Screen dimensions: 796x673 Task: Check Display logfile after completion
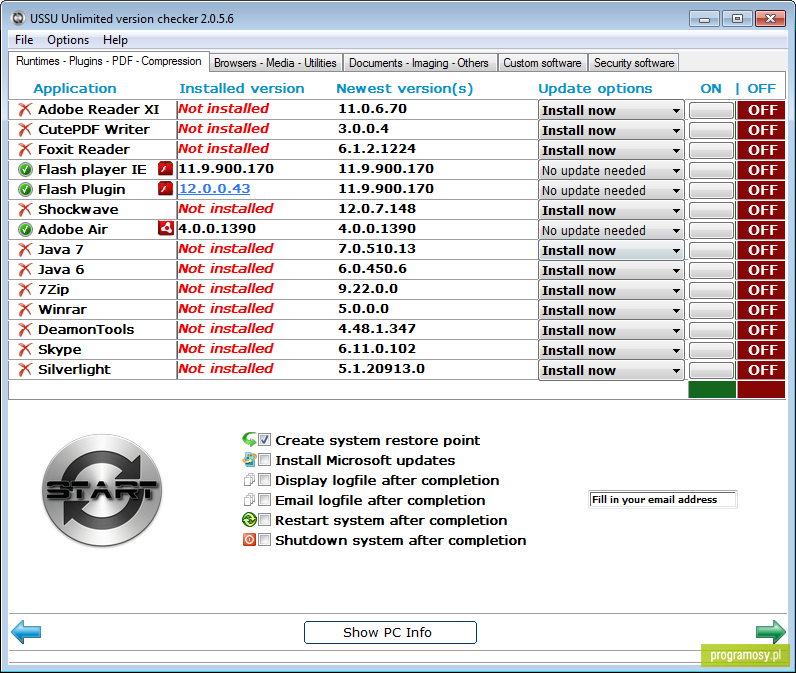click(x=264, y=480)
